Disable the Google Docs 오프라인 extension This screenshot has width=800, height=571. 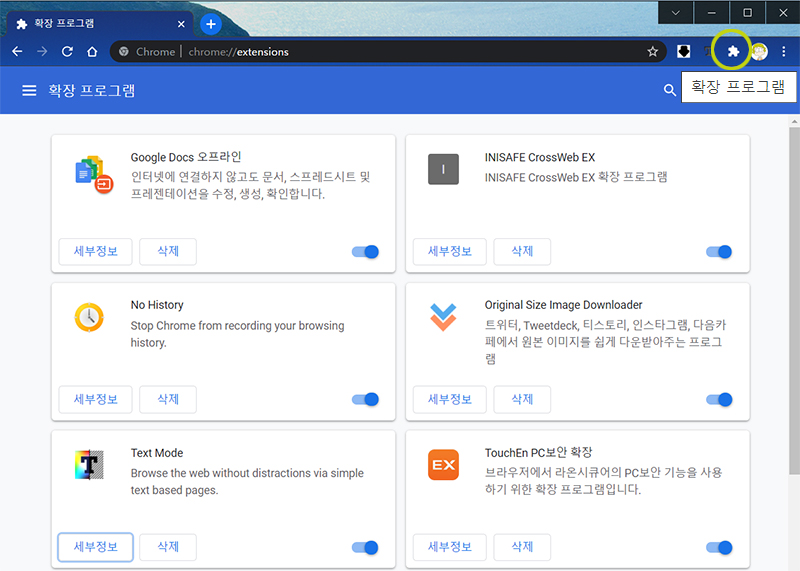point(365,252)
